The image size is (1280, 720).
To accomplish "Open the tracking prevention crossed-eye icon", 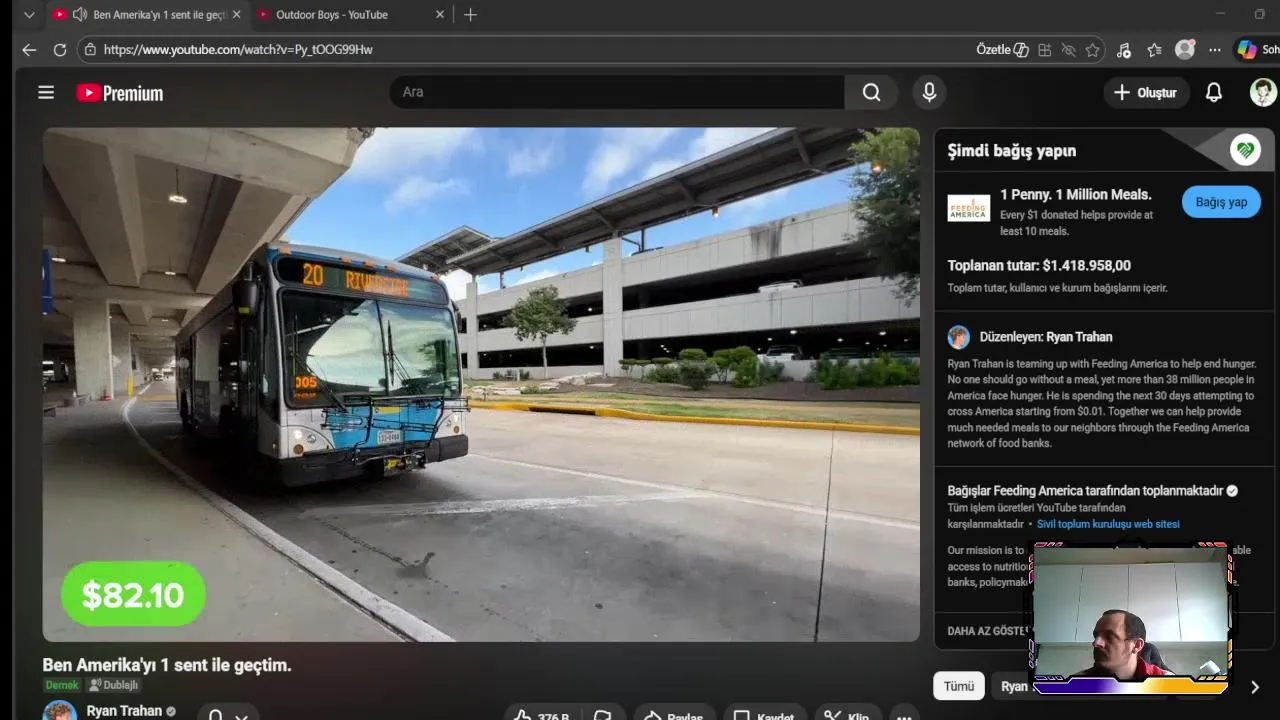I will click(x=1068, y=50).
